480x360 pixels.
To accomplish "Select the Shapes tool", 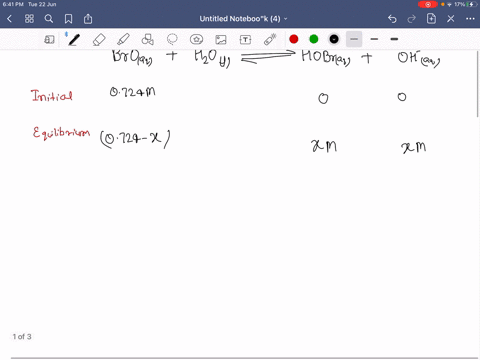I will coord(147,39).
